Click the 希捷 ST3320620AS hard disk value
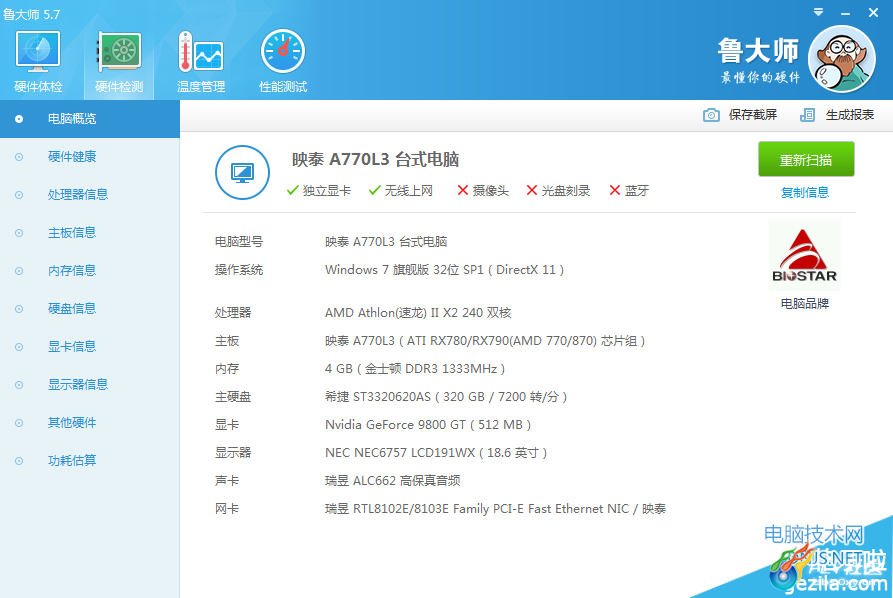893x598 pixels. [x=446, y=397]
